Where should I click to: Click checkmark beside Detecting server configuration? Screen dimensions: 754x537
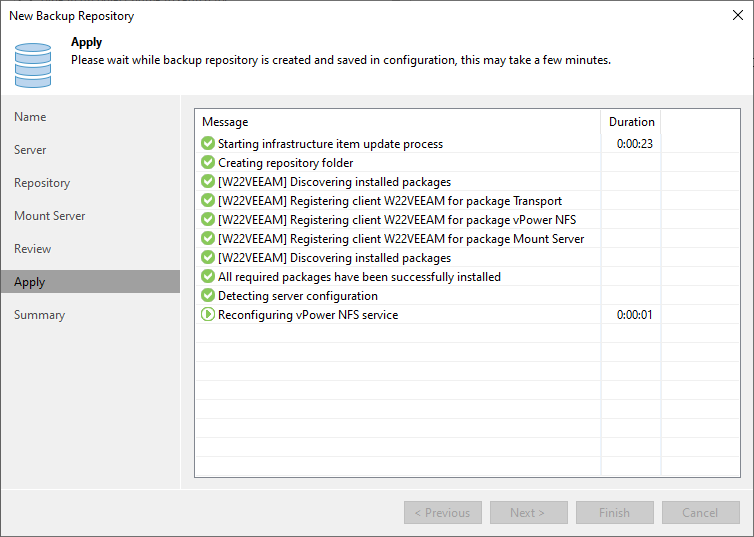coord(208,295)
